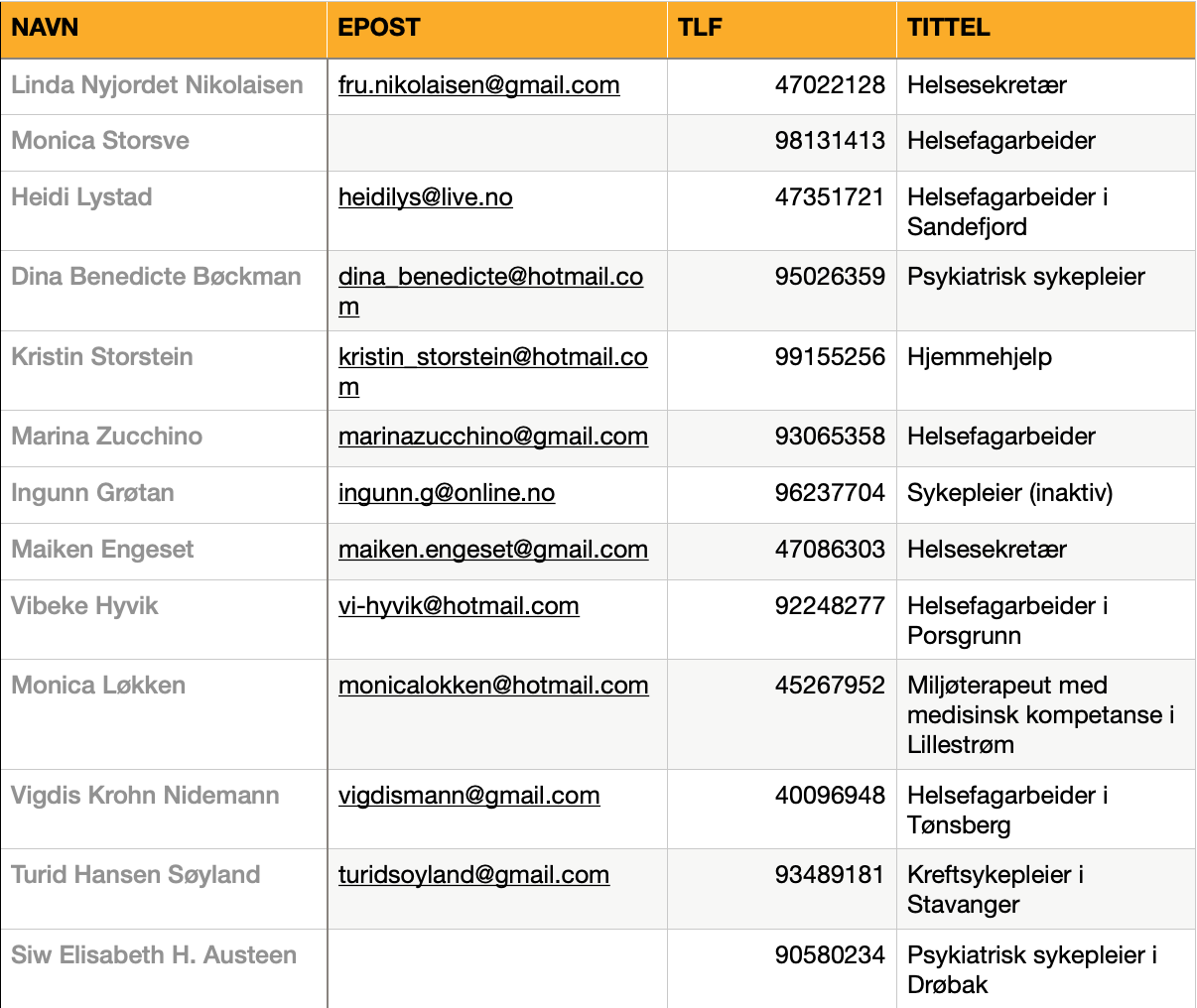Click the vi-hyvik@hotmail.com email link
Screen dimensions: 1197x1008
click(458, 606)
